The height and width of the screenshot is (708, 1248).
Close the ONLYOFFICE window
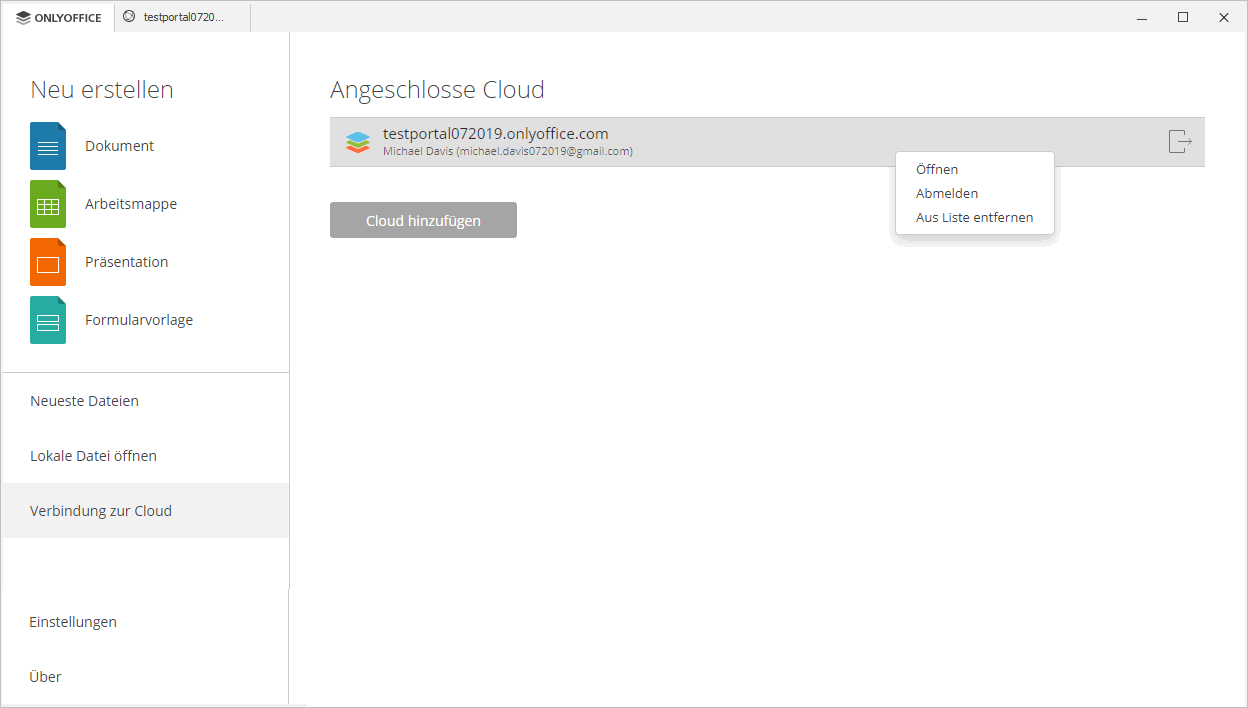click(x=1224, y=17)
